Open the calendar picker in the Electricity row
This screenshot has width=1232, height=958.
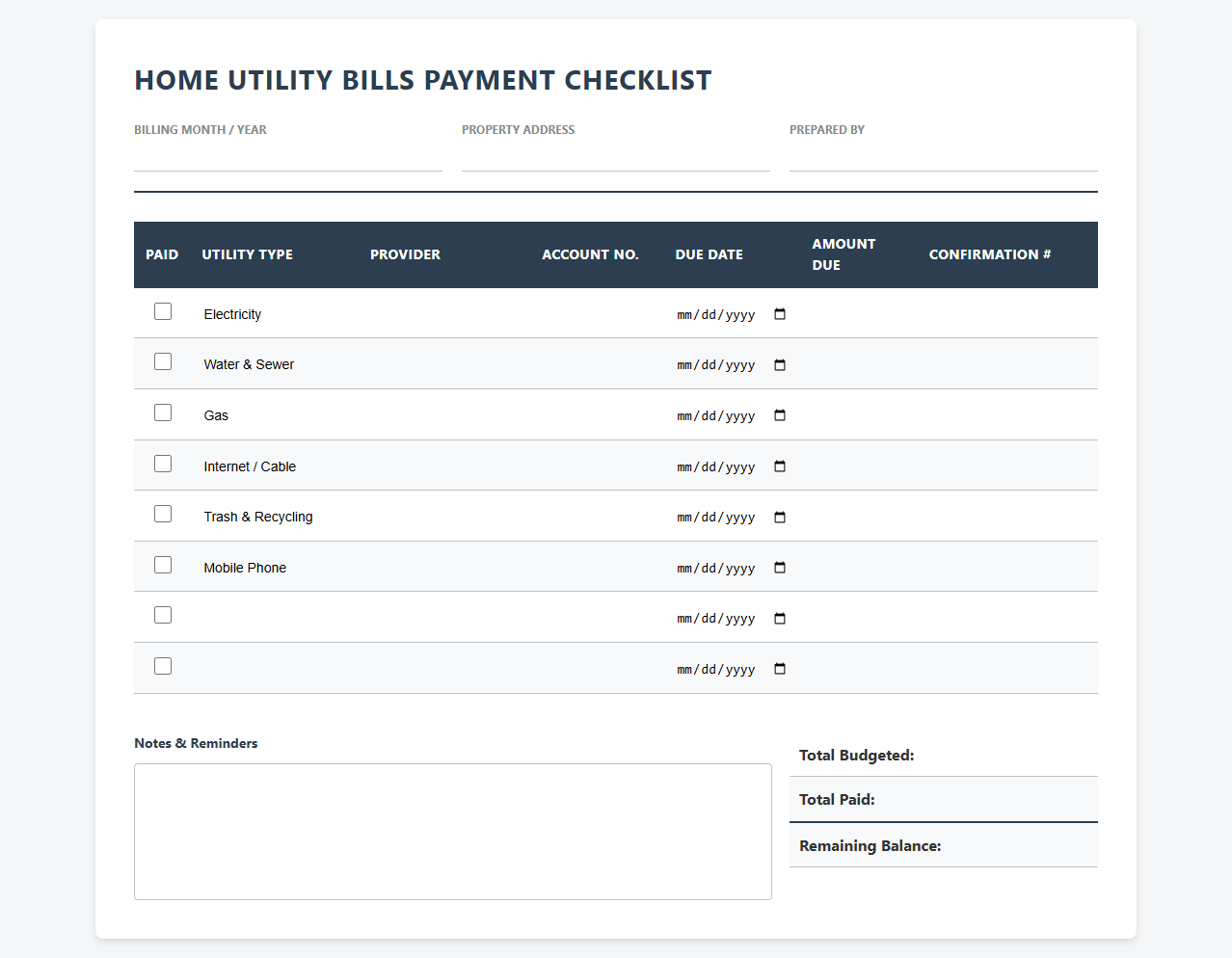[x=780, y=314]
